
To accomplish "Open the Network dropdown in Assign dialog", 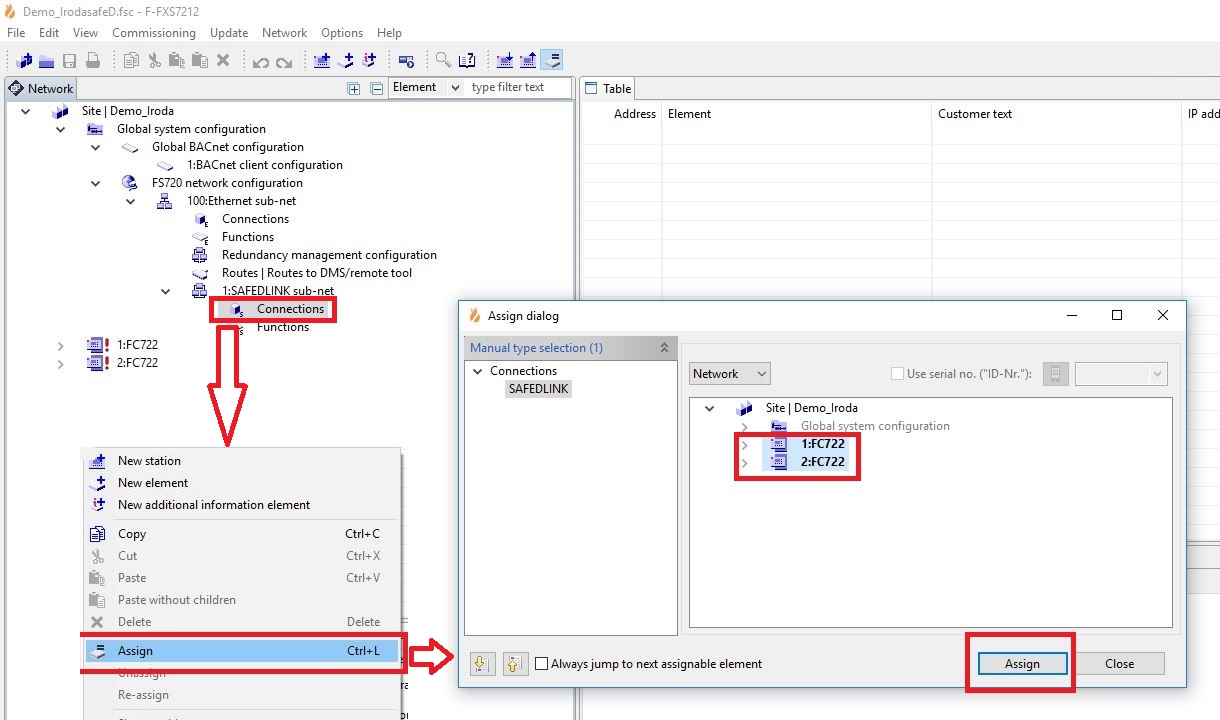I will coord(730,374).
